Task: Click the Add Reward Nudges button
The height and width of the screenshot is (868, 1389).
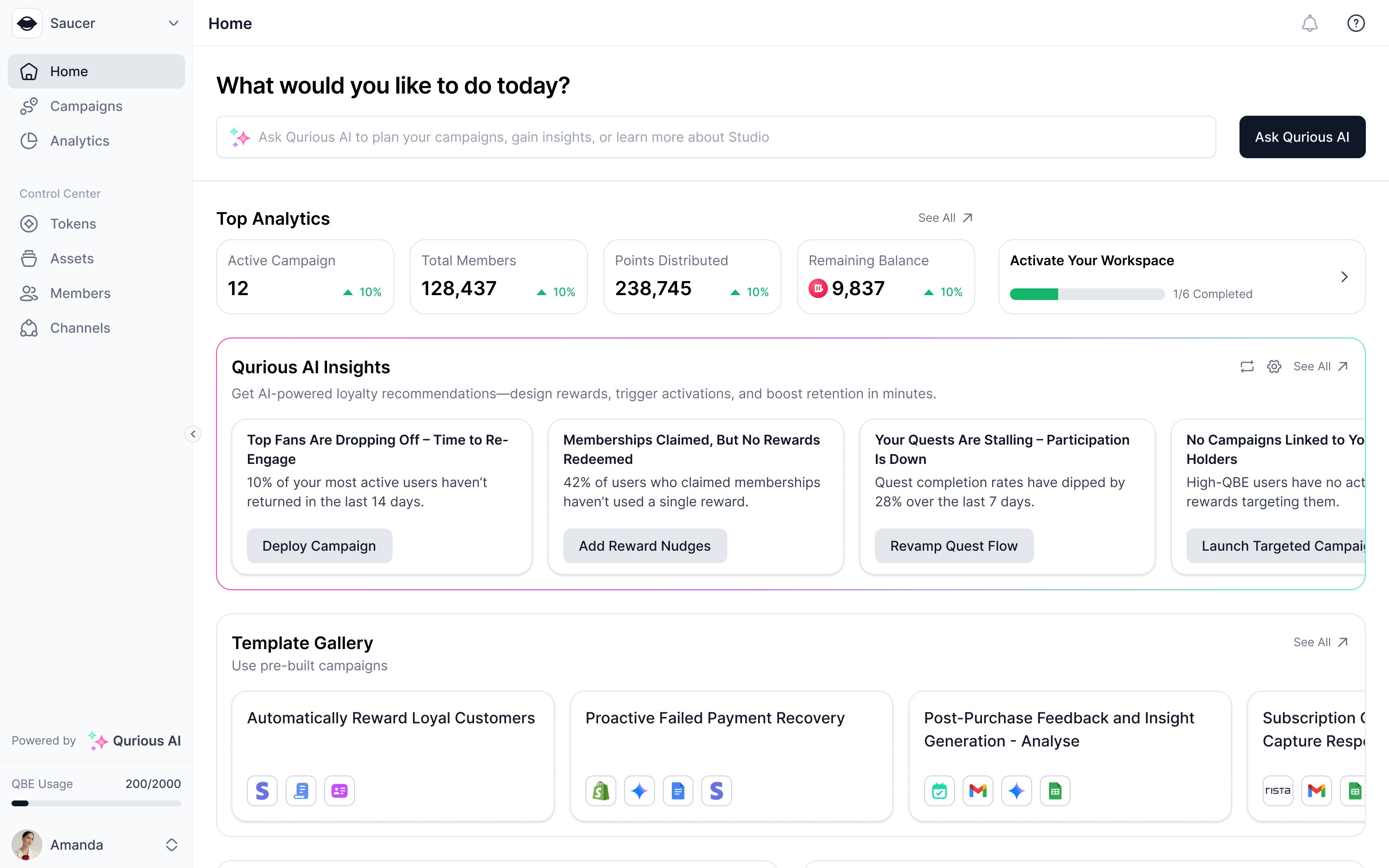Action: (x=644, y=546)
